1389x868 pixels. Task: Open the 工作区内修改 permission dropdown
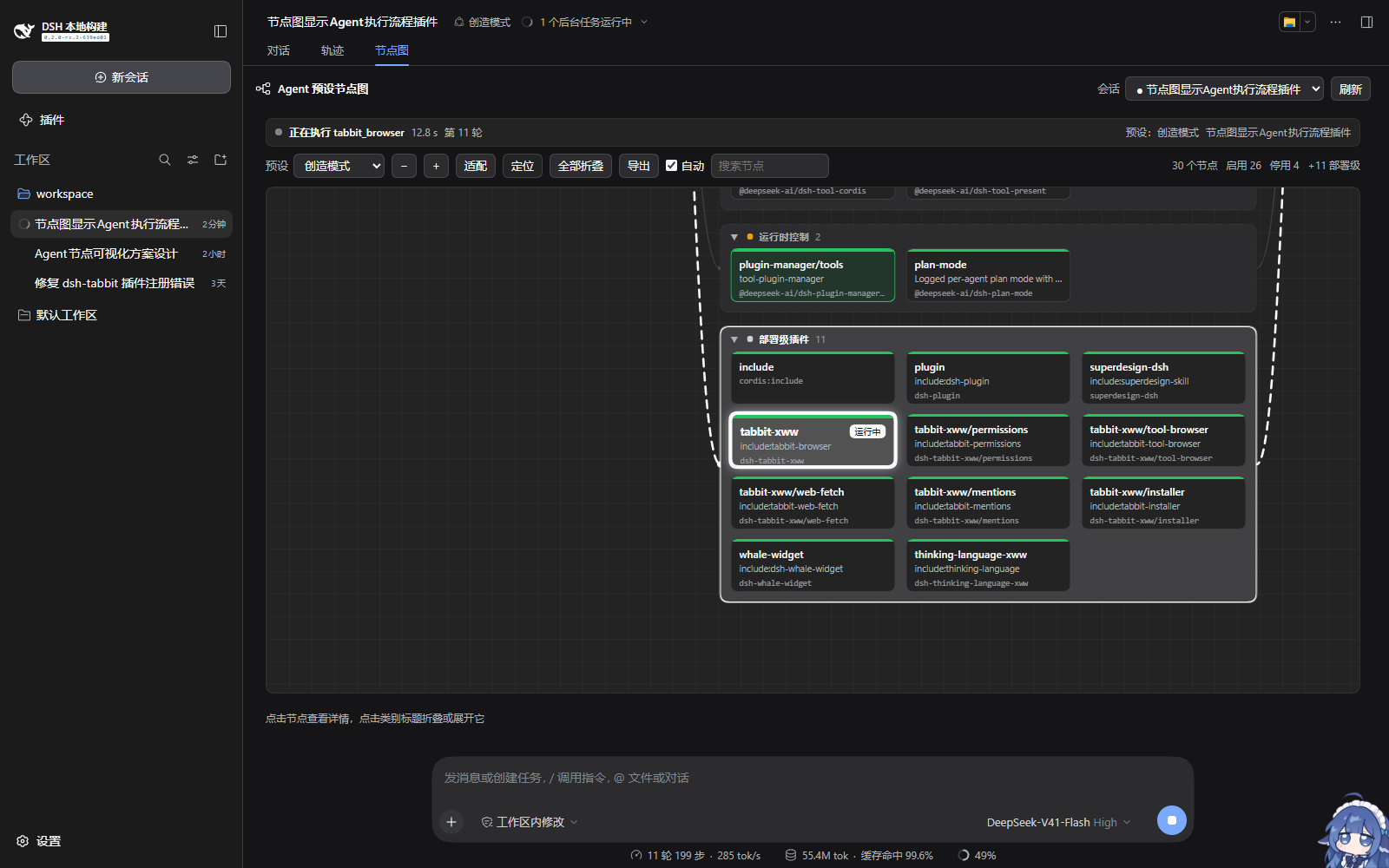[x=530, y=822]
